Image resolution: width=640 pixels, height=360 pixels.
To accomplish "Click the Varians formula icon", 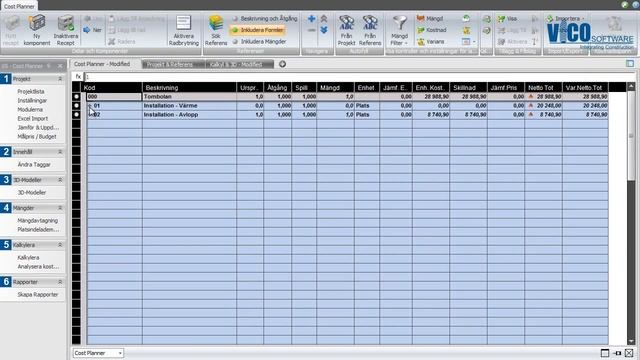I will [421, 42].
